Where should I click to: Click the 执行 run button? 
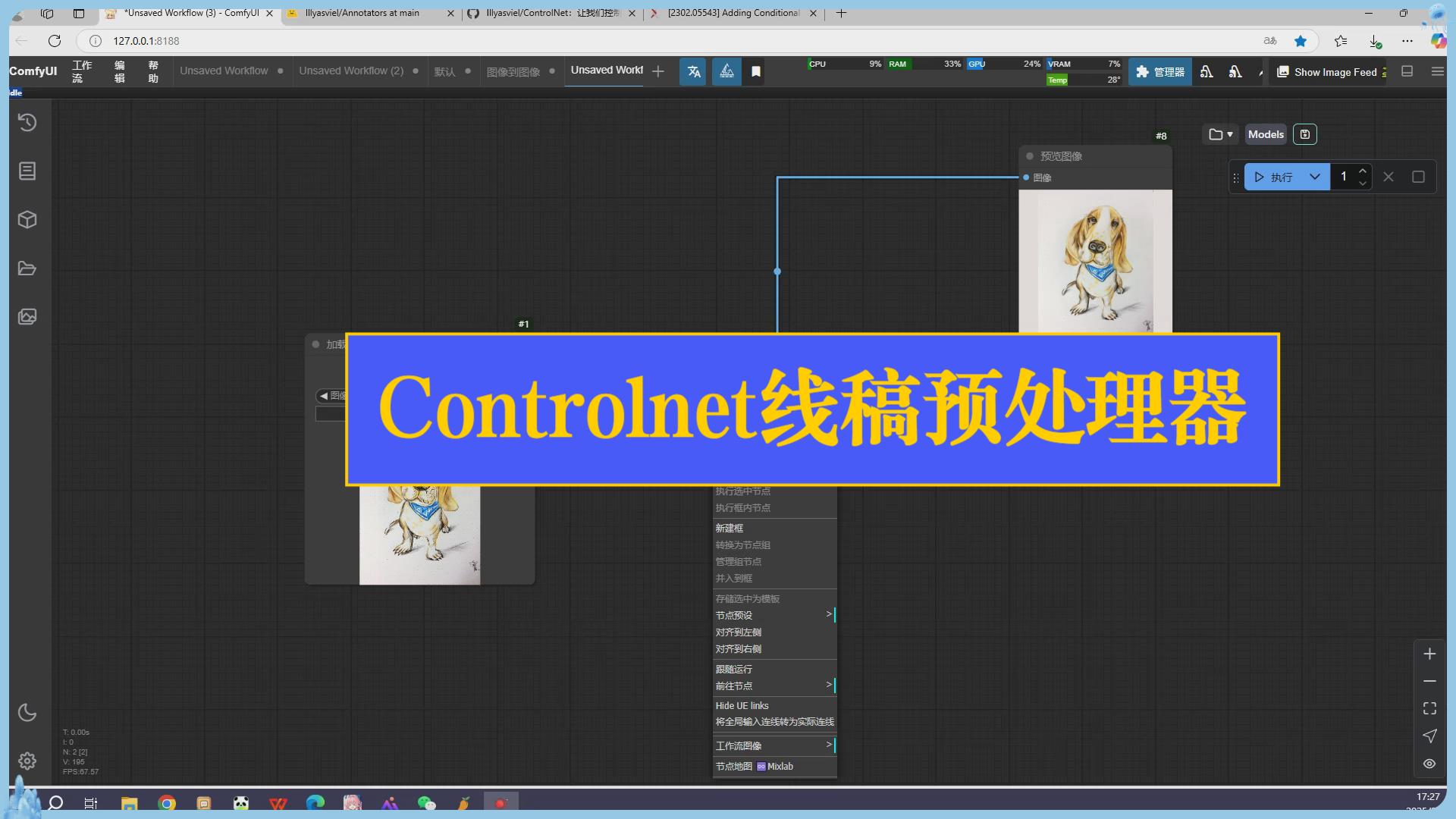(x=1274, y=177)
